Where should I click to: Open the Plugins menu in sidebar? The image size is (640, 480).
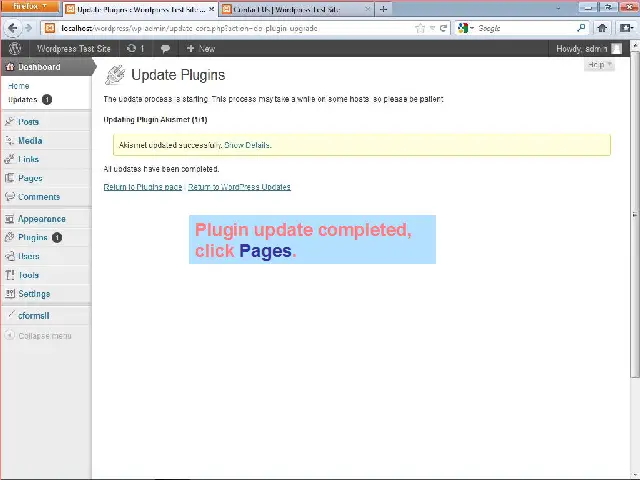pos(33,238)
